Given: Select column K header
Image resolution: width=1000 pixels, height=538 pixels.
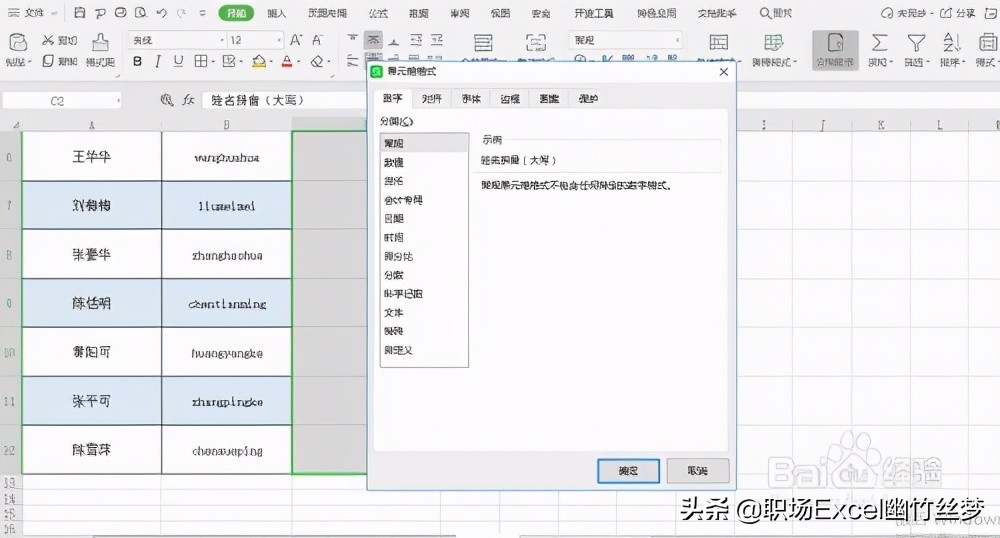Looking at the screenshot, I should click(x=881, y=125).
